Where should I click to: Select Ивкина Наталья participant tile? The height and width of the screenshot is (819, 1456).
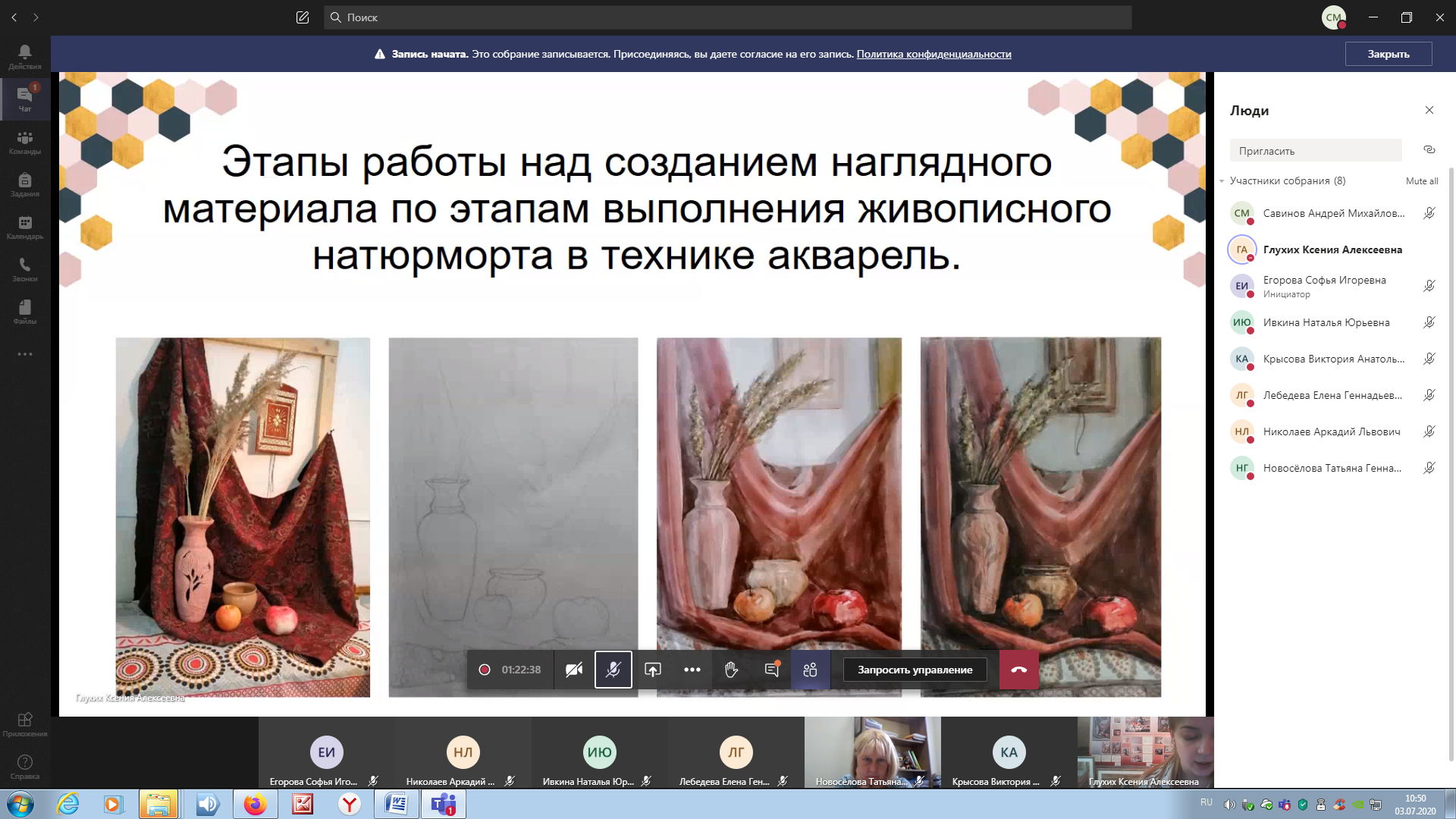(599, 752)
